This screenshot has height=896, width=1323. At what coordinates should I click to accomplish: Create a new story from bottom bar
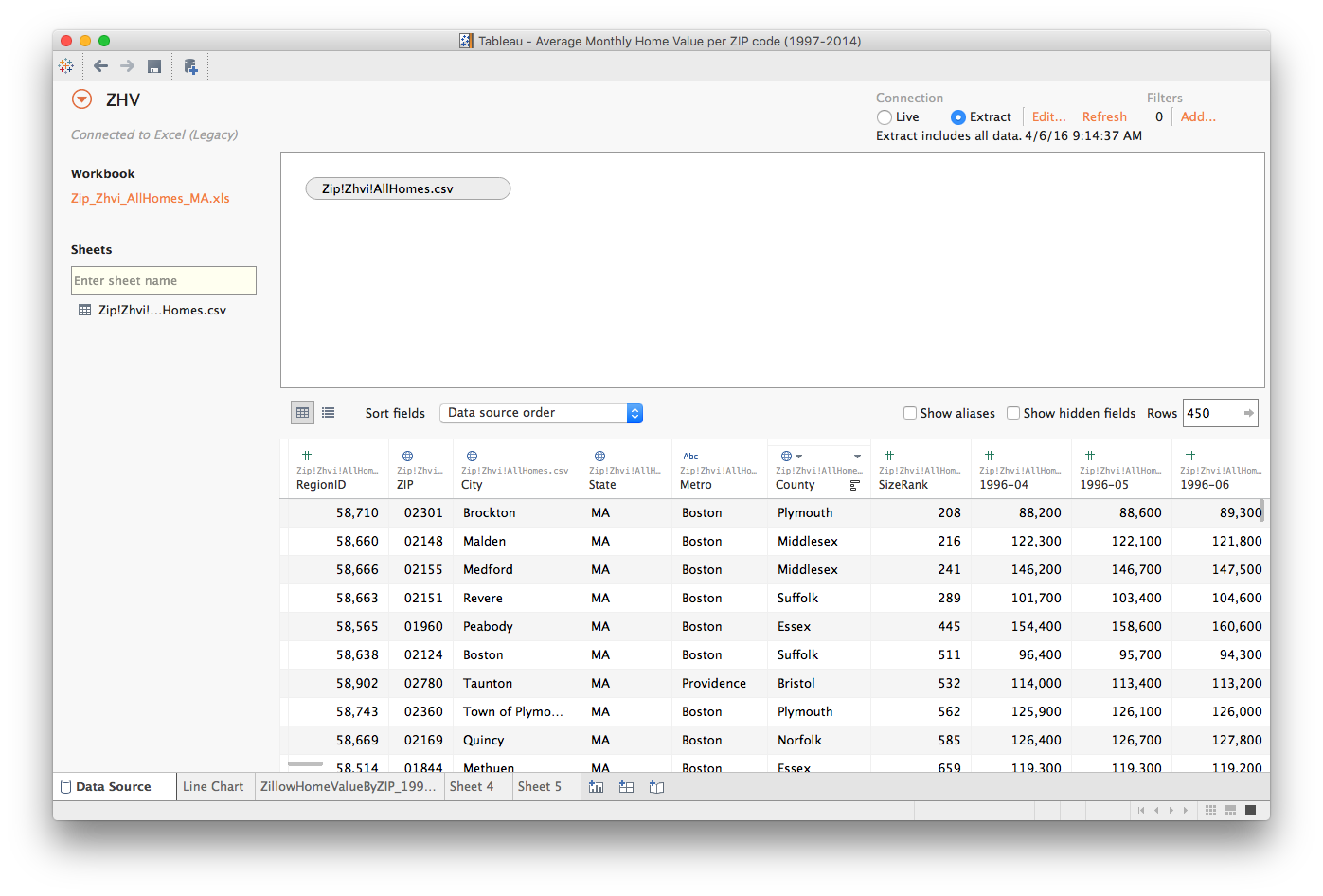tap(656, 787)
